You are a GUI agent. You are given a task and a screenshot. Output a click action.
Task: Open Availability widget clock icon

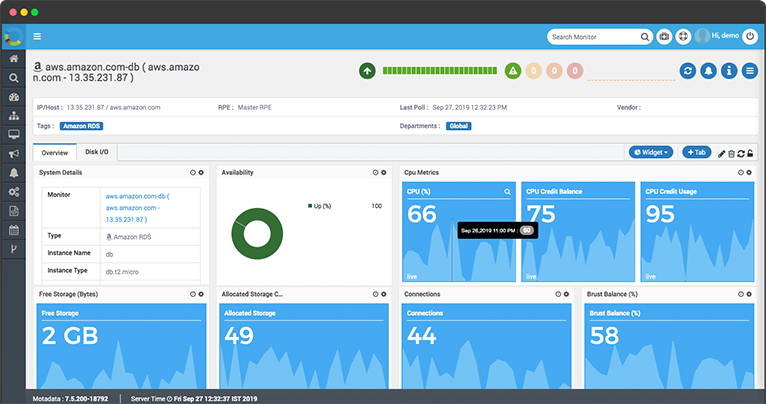(375, 172)
